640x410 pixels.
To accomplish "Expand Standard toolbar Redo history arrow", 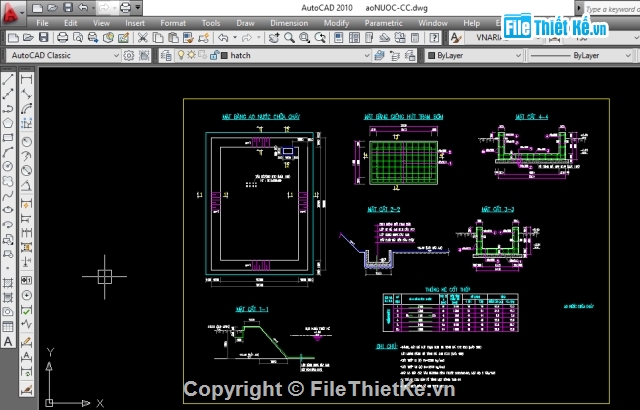I will coord(259,38).
